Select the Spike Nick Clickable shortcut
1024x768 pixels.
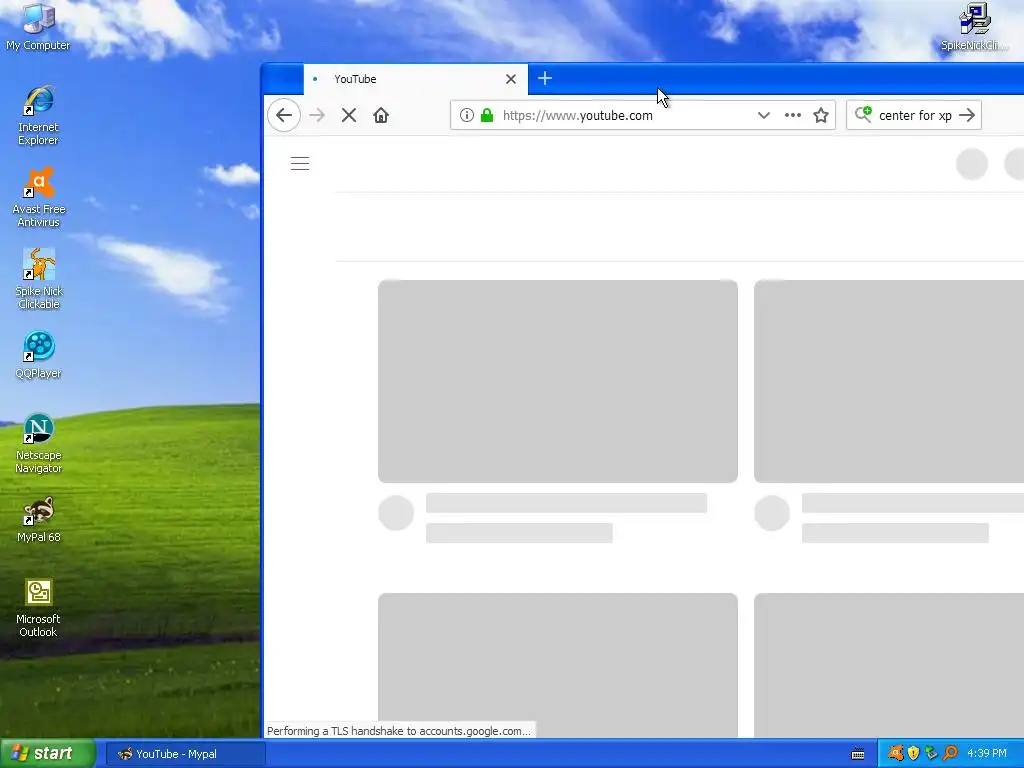pyautogui.click(x=39, y=280)
